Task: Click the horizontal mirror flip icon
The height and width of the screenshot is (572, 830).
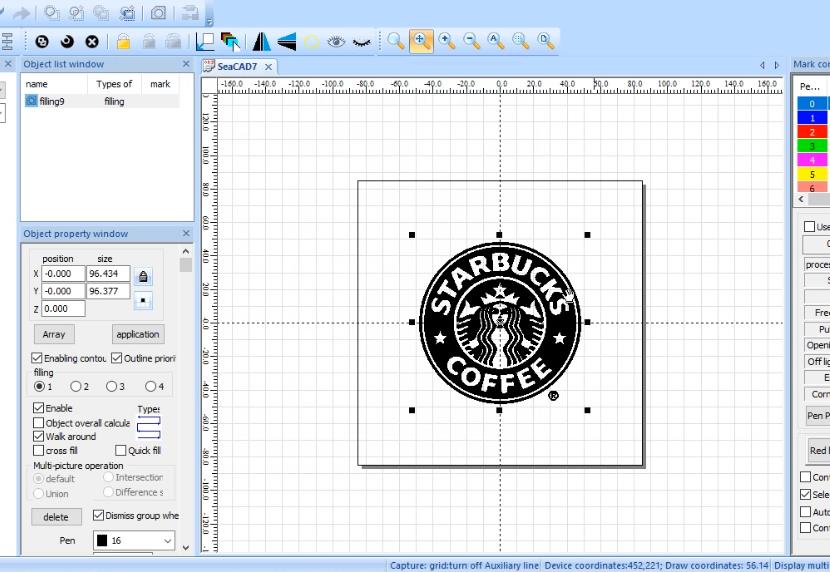Action: point(262,41)
